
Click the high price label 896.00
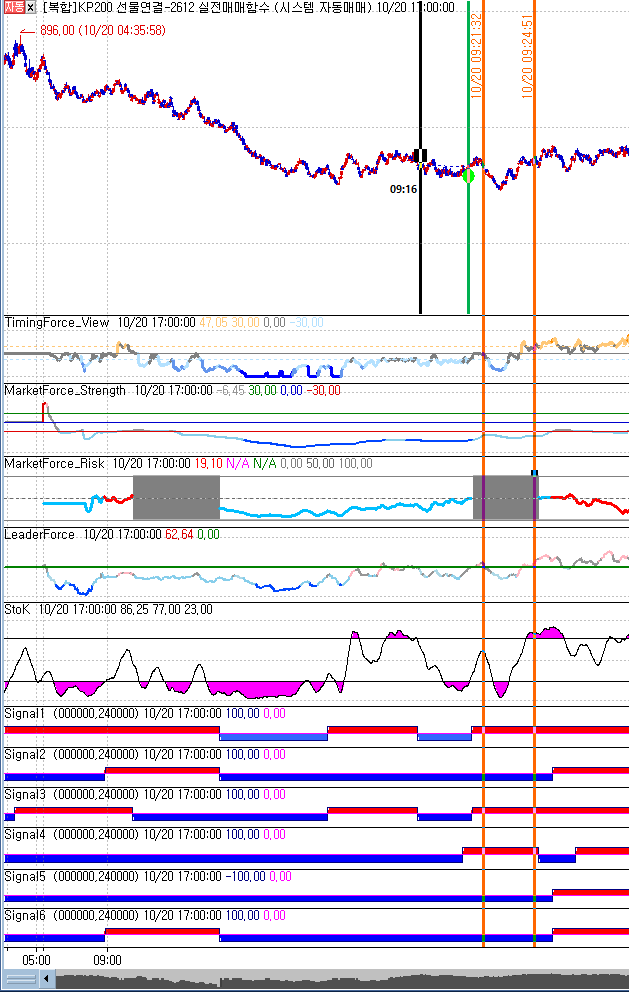pyautogui.click(x=57, y=30)
